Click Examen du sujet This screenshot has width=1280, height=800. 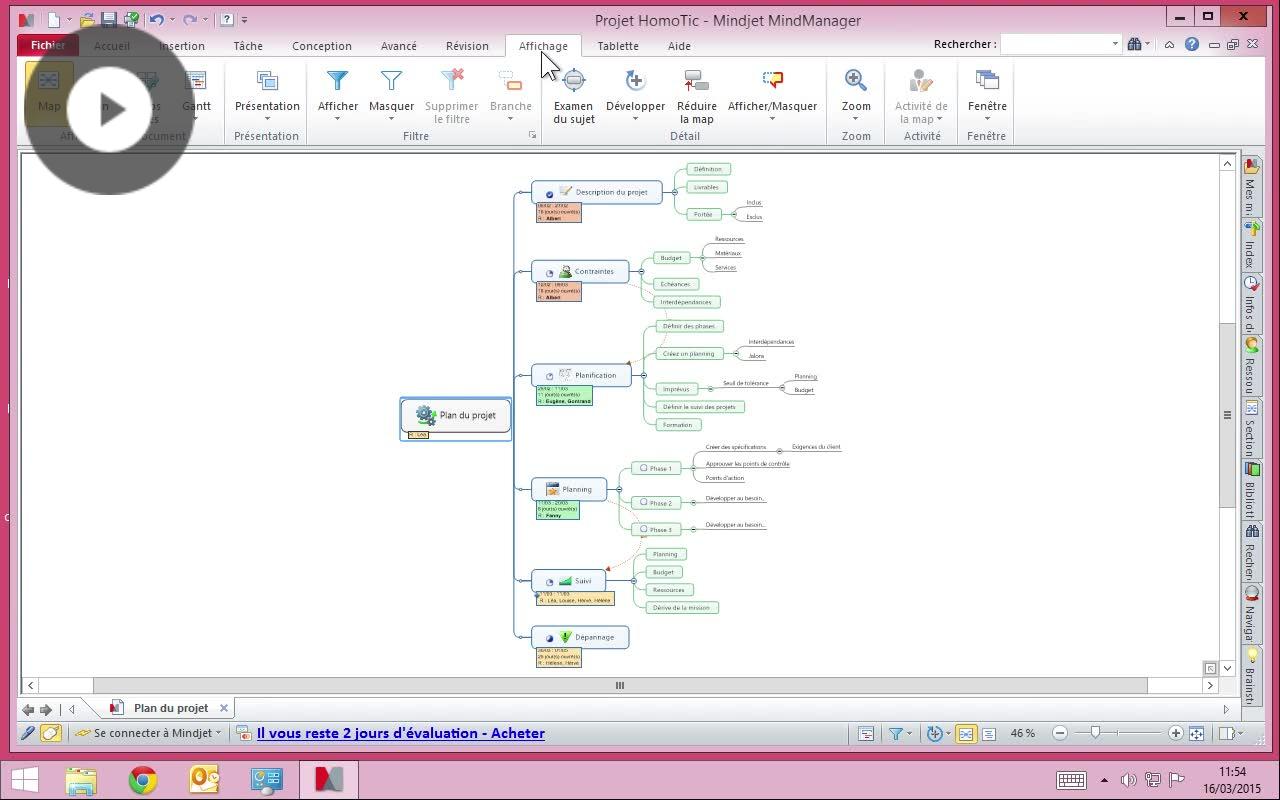tap(574, 95)
